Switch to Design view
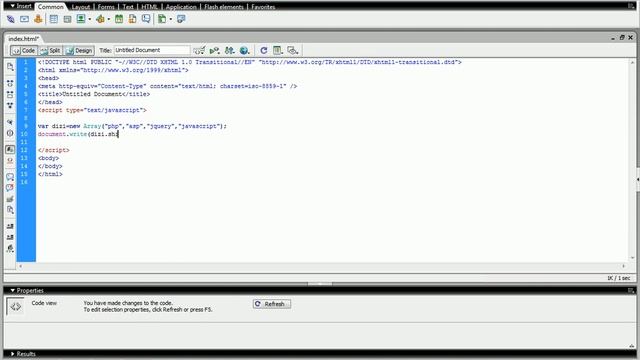Viewport: 640px width, 360px height. [80, 51]
